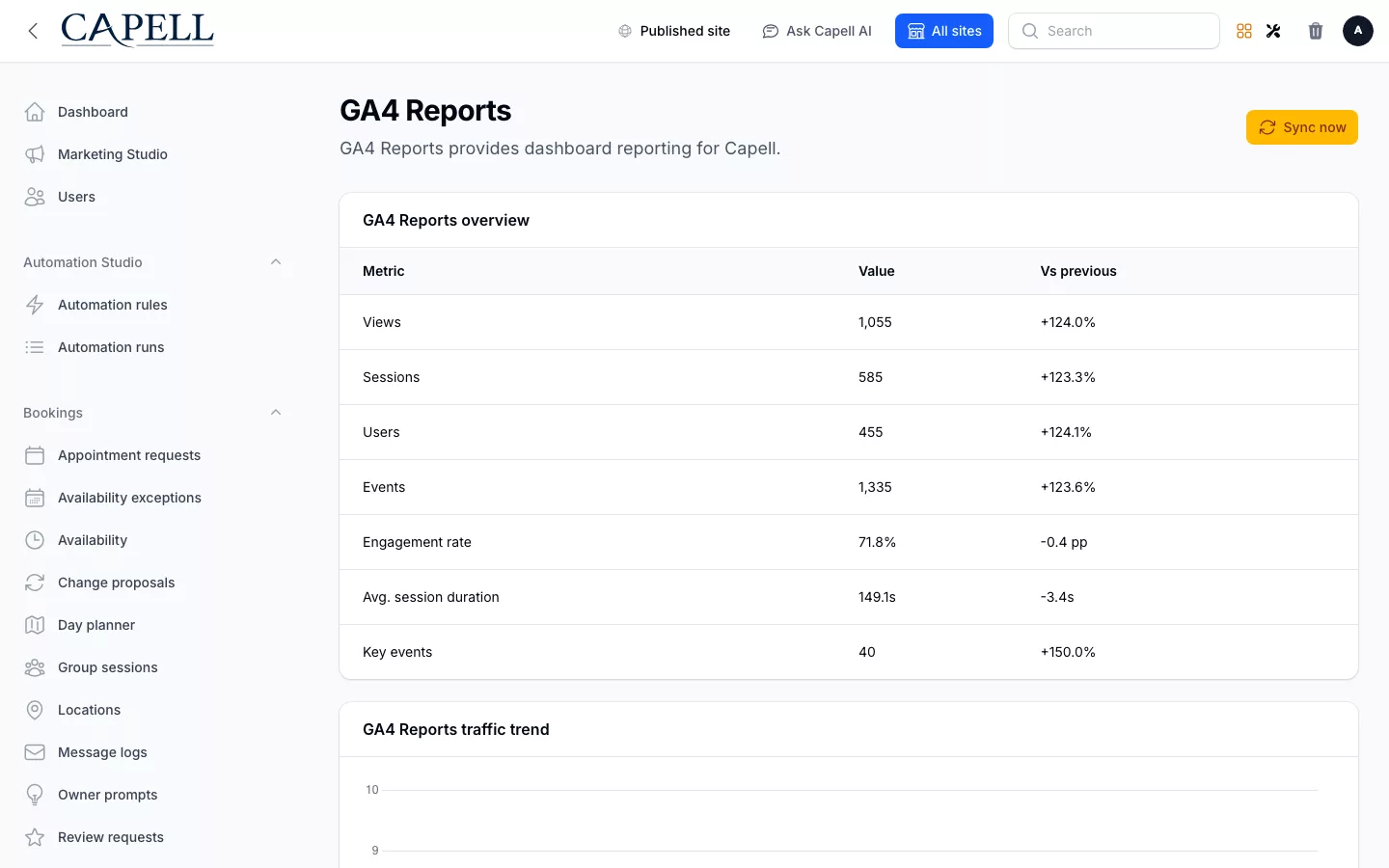
Task: Click the Day planner map icon
Action: click(x=35, y=625)
